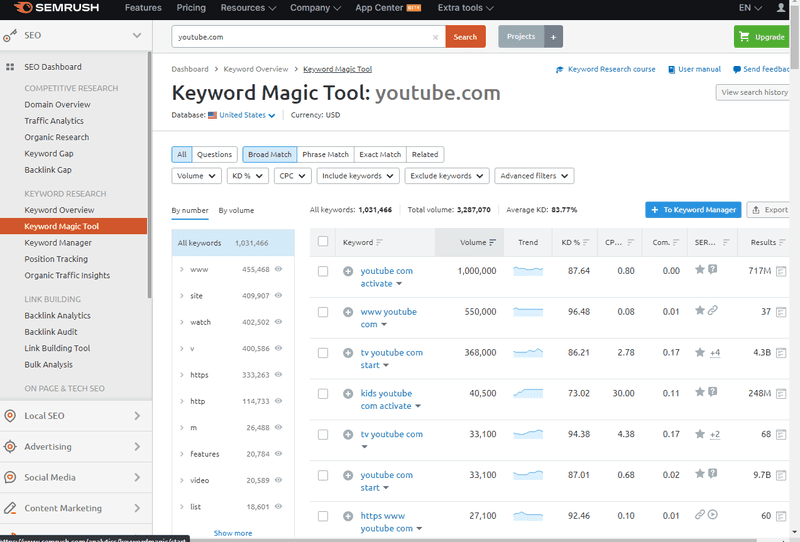
Task: Click star SERP feature in 'youtube com activate' row
Action: [700, 269]
